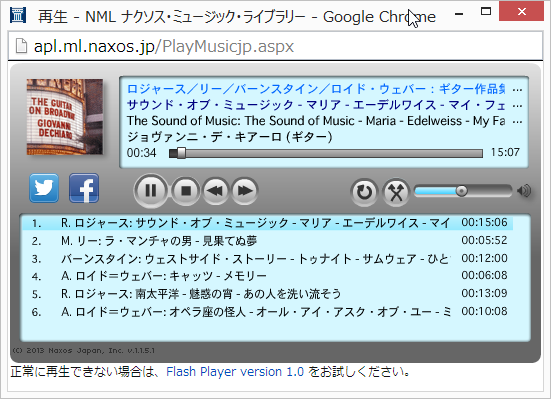
Task: Open the Flash Player version 1.0 link
Action: tap(235, 372)
